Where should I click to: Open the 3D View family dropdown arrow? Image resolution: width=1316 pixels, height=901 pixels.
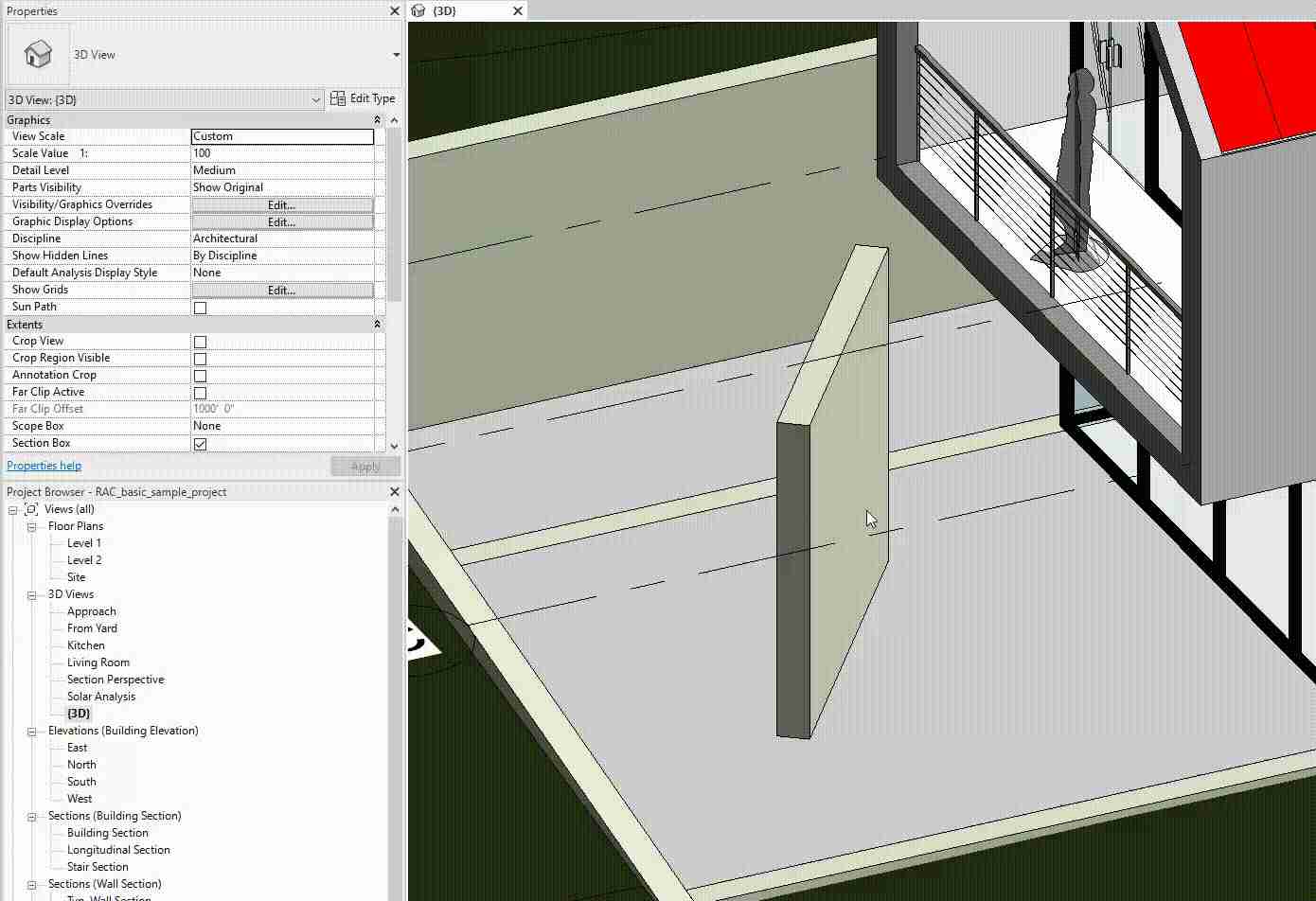pos(397,54)
